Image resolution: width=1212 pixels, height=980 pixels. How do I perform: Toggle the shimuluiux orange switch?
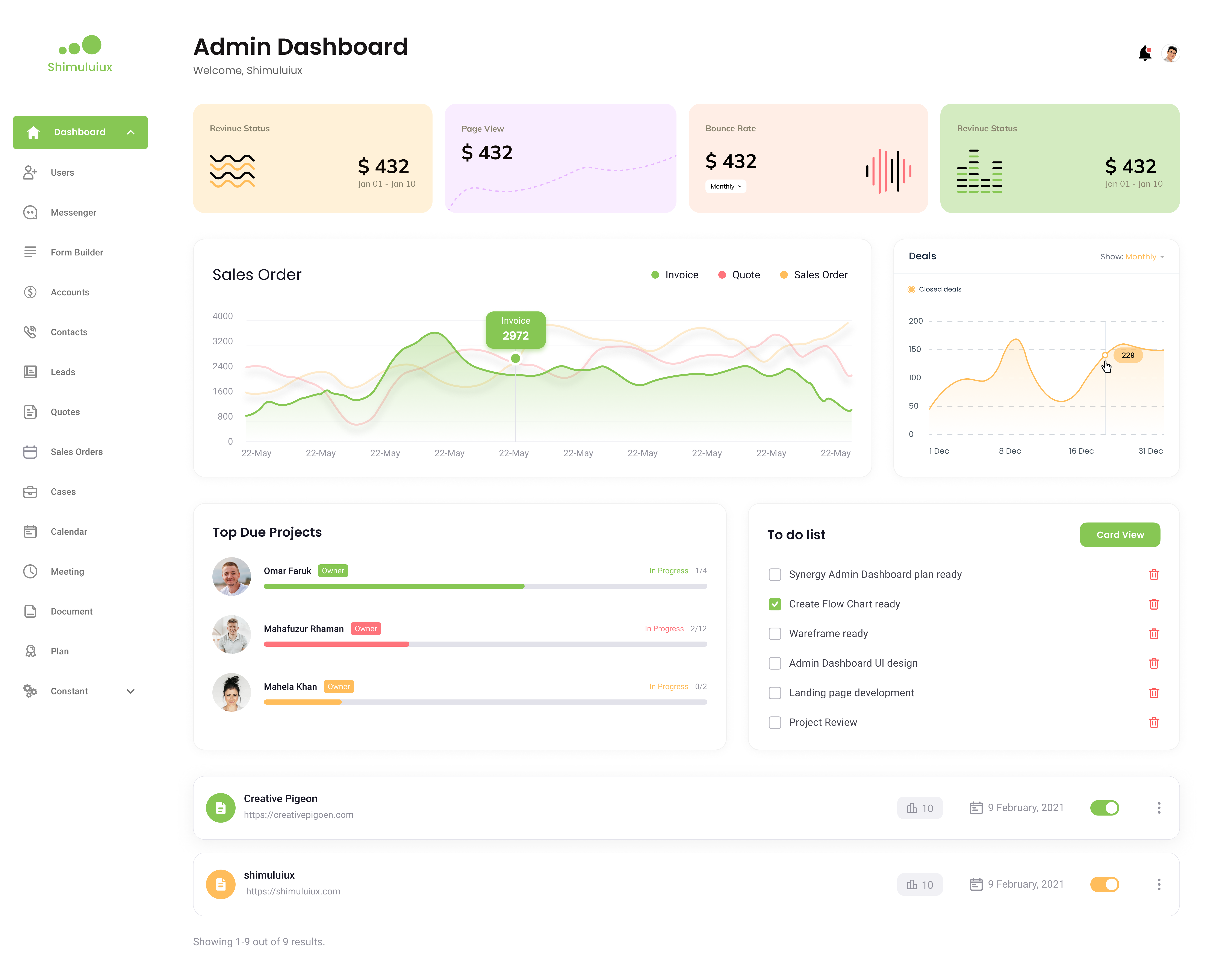click(1105, 885)
